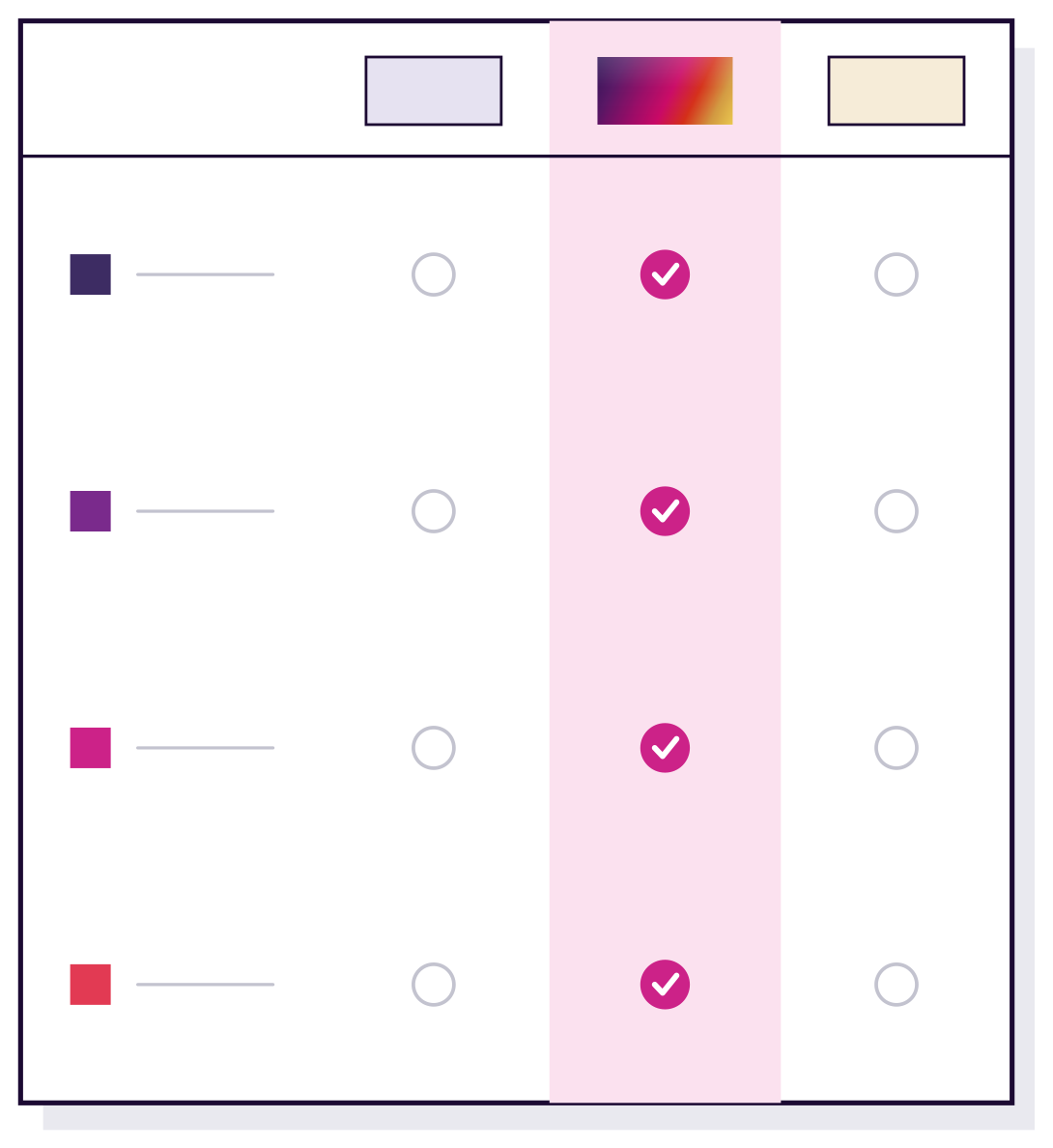1053x1148 pixels.
Task: Select lavender column radio in navy row
Action: pyautogui.click(x=434, y=274)
